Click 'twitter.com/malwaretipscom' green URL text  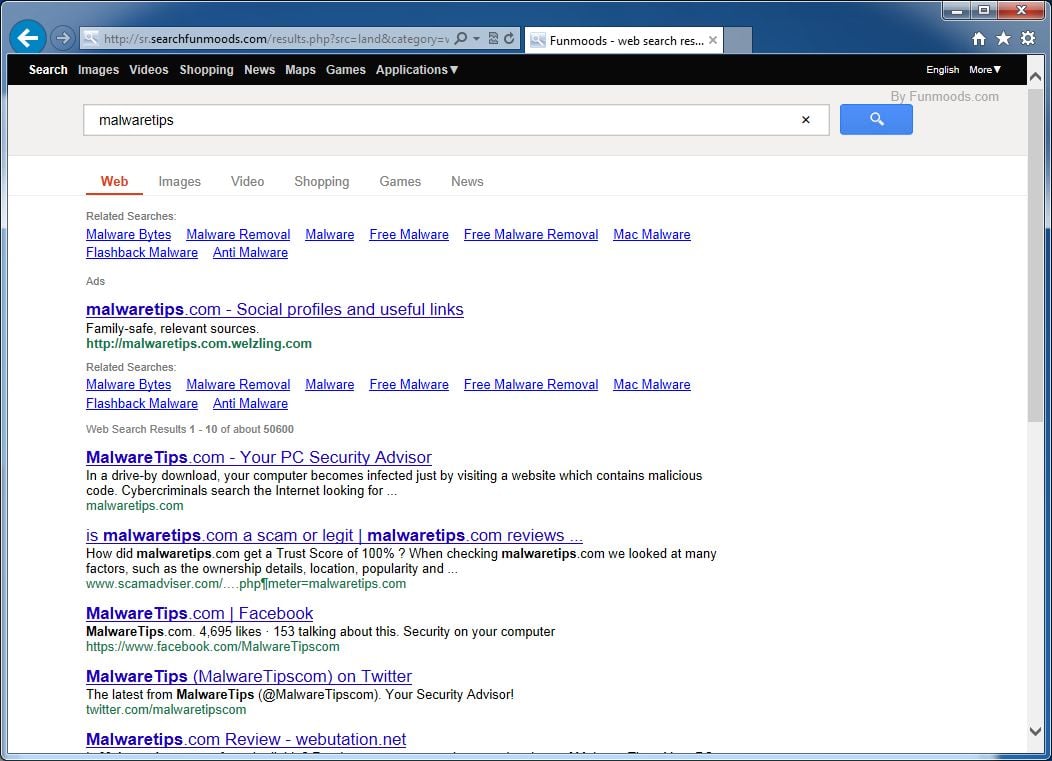[166, 709]
